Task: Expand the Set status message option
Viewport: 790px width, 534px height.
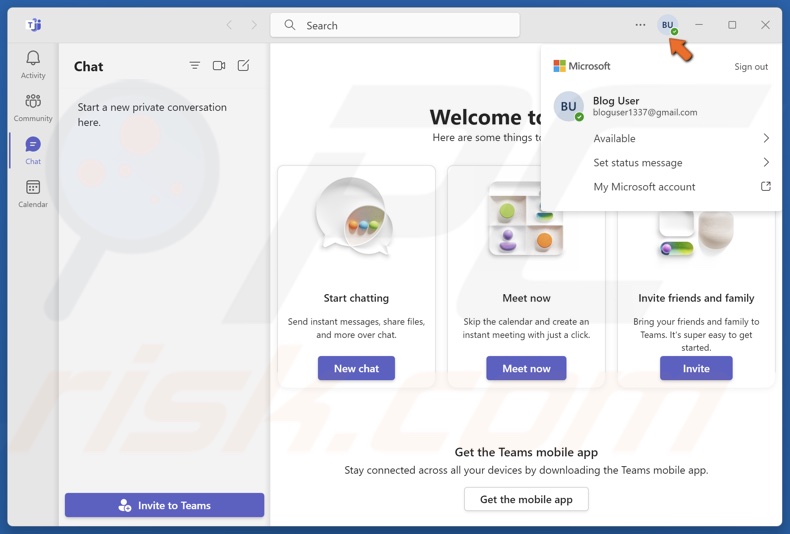Action: coord(680,163)
